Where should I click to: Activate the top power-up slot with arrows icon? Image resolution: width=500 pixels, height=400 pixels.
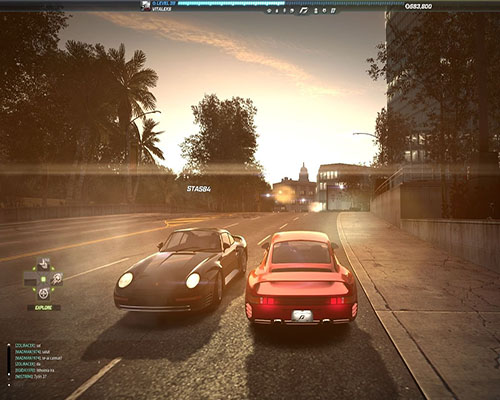click(43, 264)
